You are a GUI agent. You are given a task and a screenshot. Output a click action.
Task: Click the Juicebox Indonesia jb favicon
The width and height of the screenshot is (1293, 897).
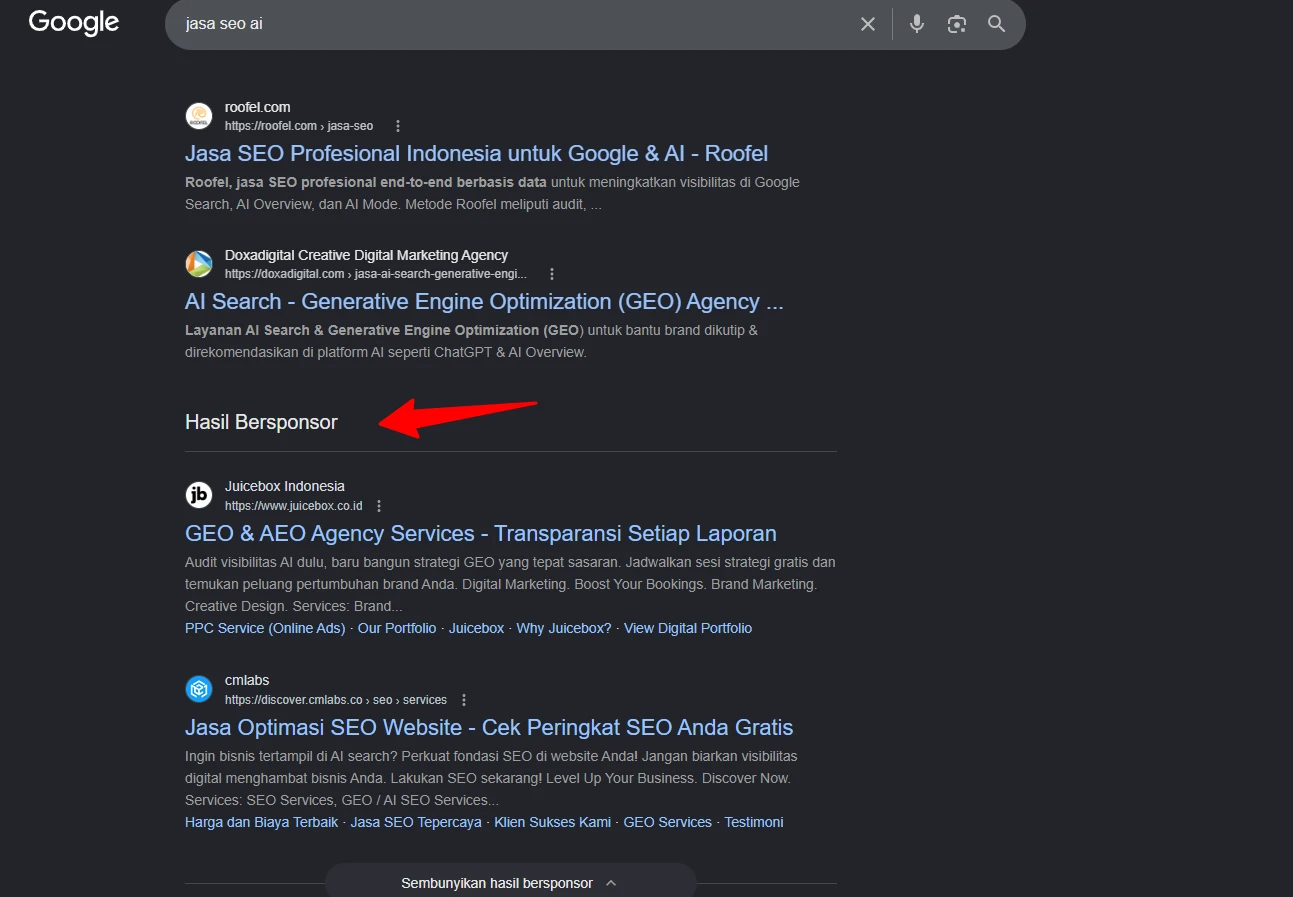pyautogui.click(x=199, y=495)
